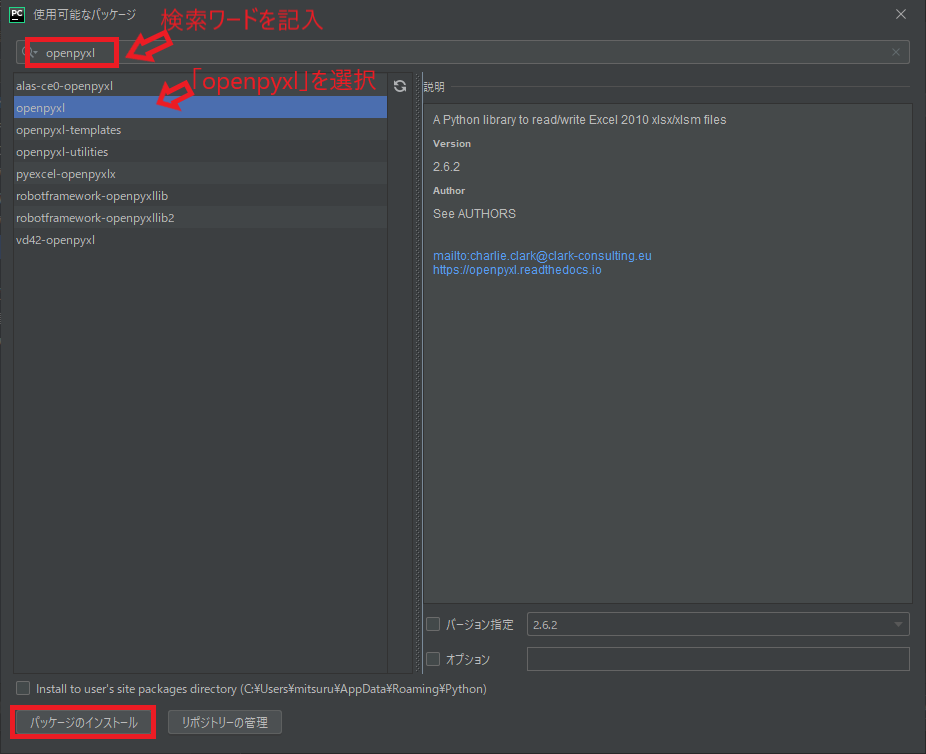The image size is (926, 754).
Task: Open https://openpyxl.readthedocs.io link
Action: [517, 270]
